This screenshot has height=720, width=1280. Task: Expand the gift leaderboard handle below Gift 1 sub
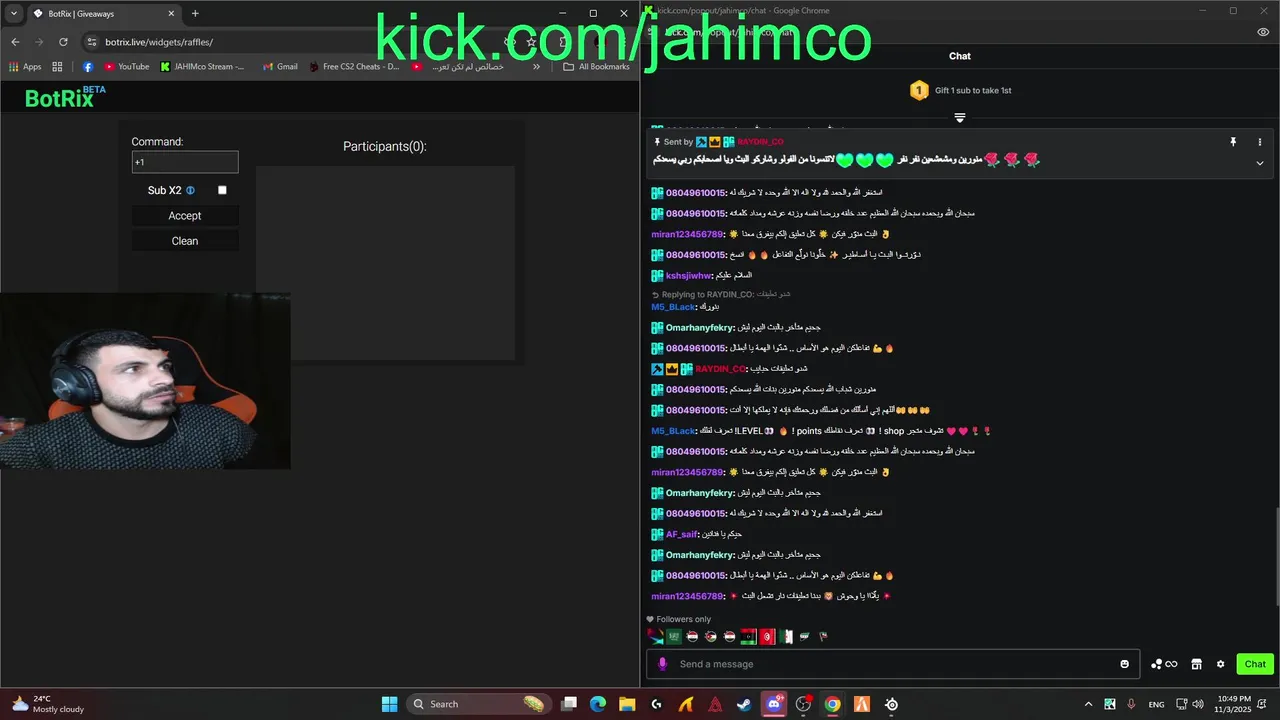click(x=960, y=118)
